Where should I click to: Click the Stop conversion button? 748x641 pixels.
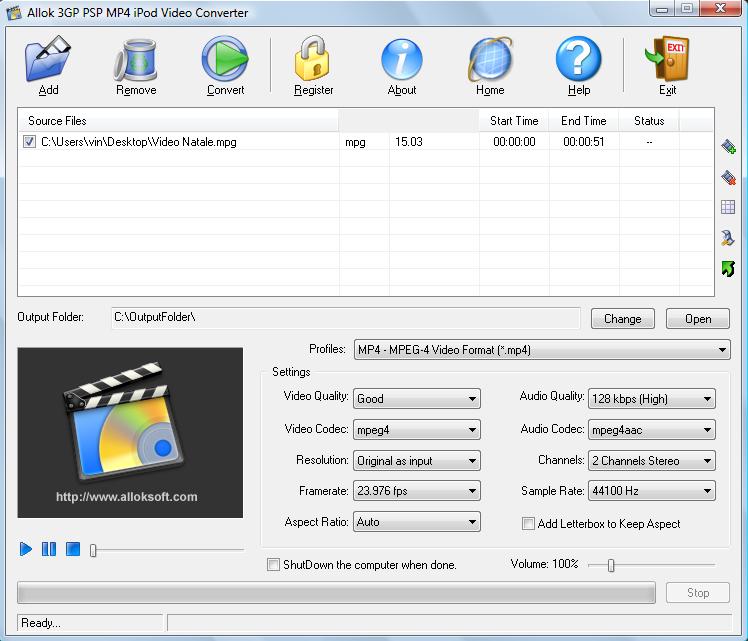coord(697,593)
